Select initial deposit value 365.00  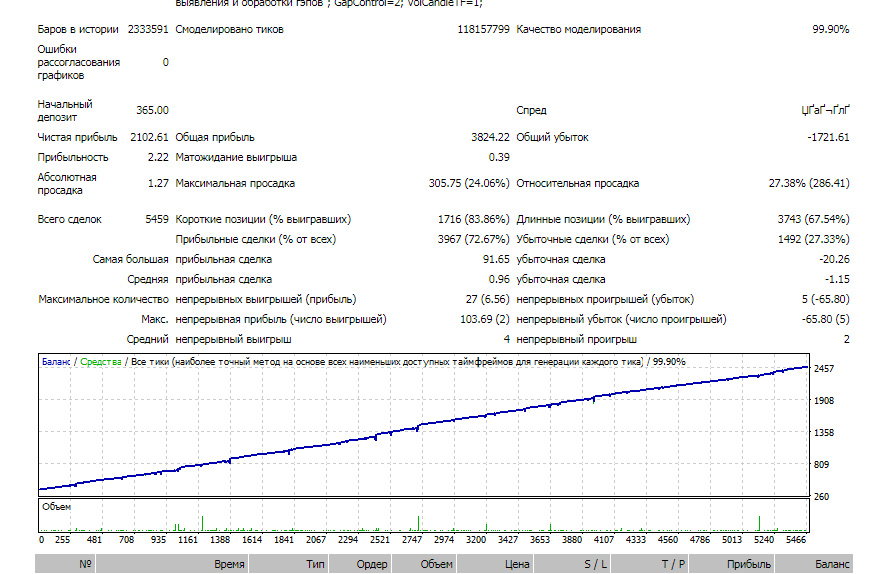click(152, 110)
